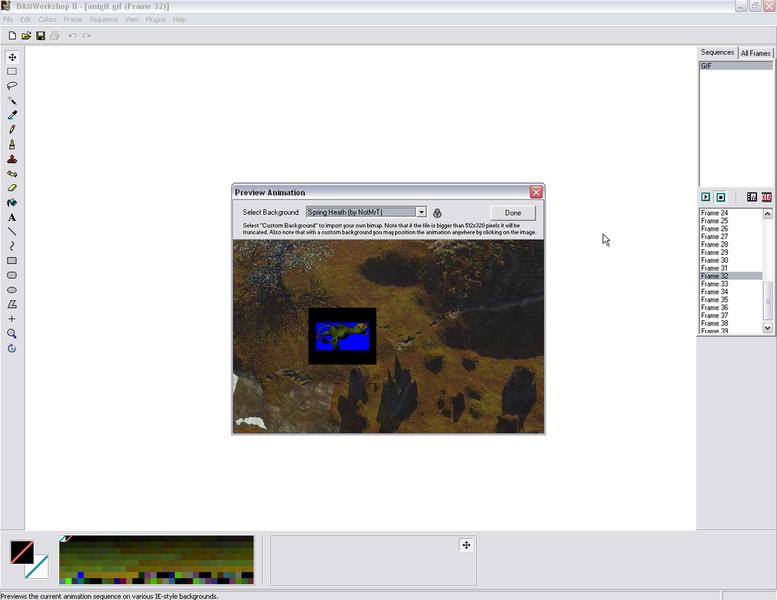Select the Rectangle shape tool
777x600 pixels.
(12, 261)
